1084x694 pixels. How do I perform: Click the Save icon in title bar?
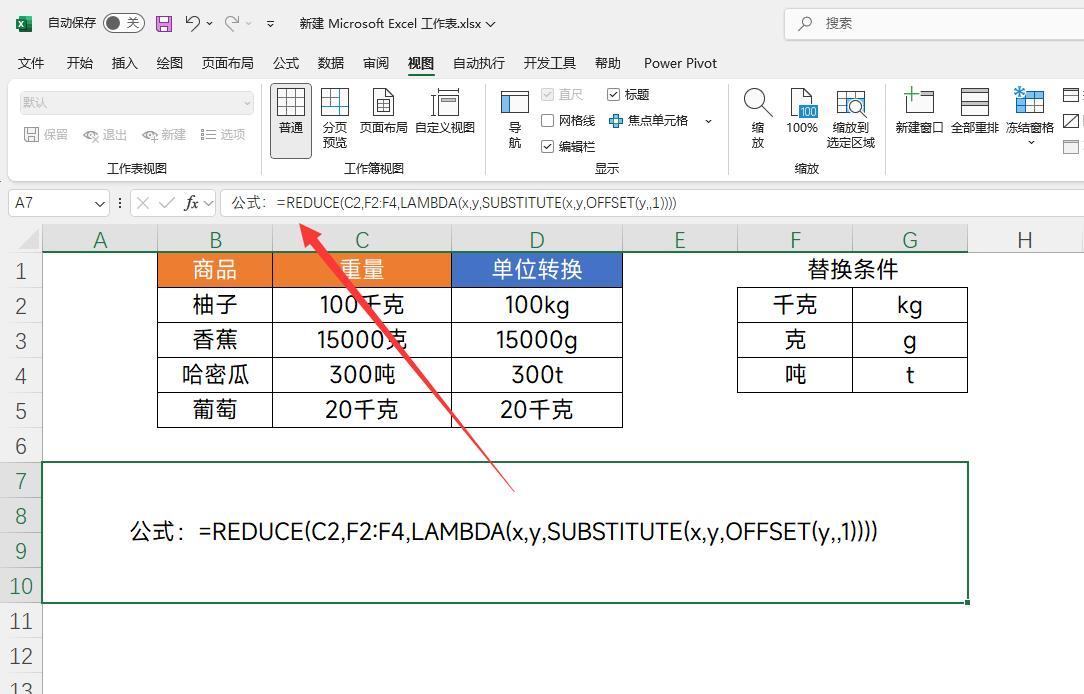[164, 24]
